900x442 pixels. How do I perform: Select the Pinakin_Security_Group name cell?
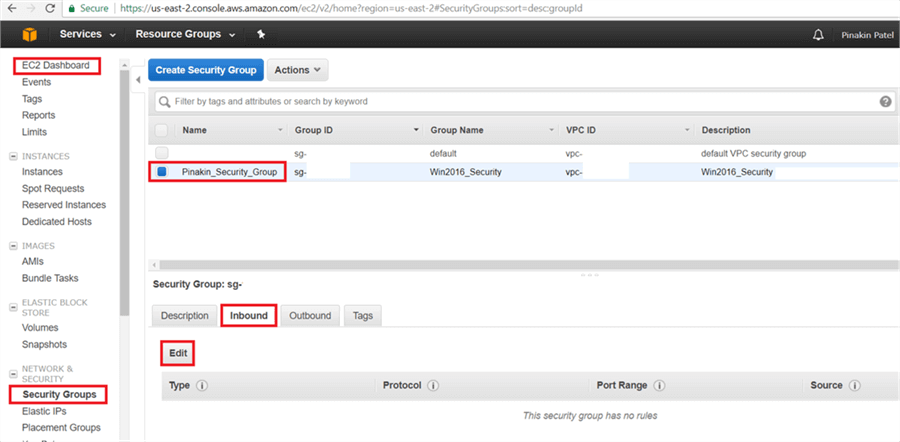coord(230,172)
